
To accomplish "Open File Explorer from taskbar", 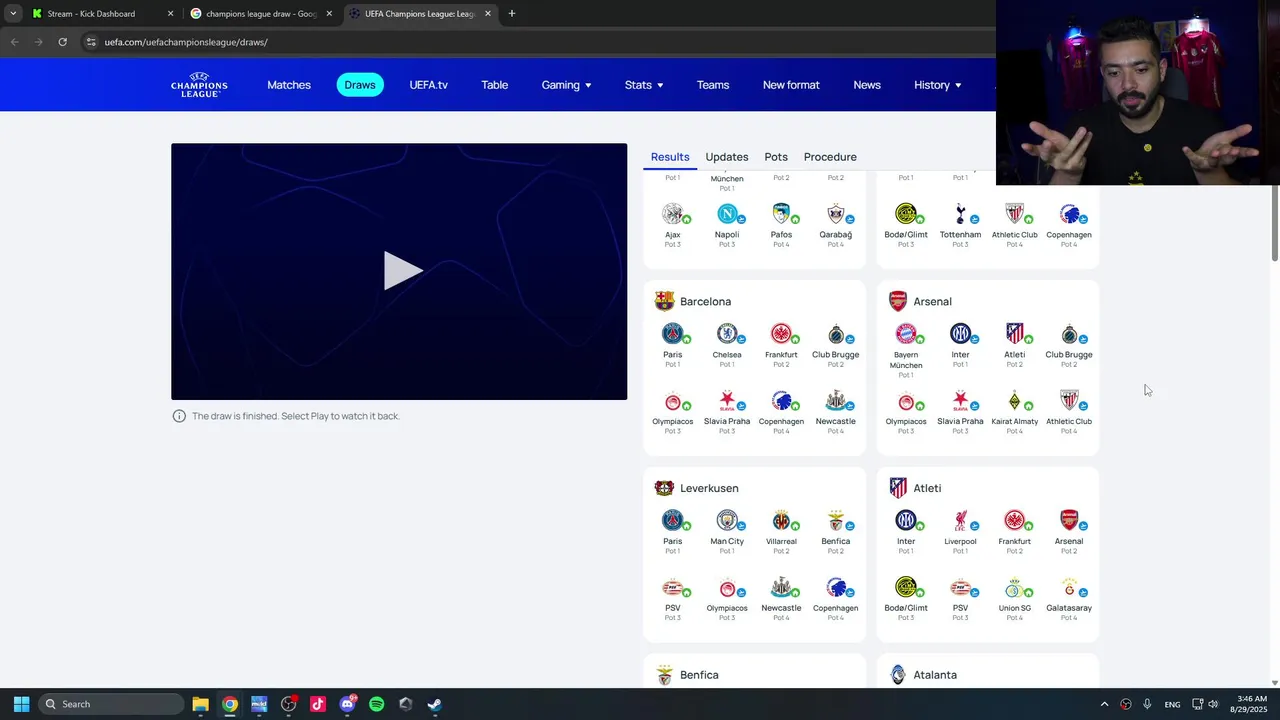I will point(200,704).
